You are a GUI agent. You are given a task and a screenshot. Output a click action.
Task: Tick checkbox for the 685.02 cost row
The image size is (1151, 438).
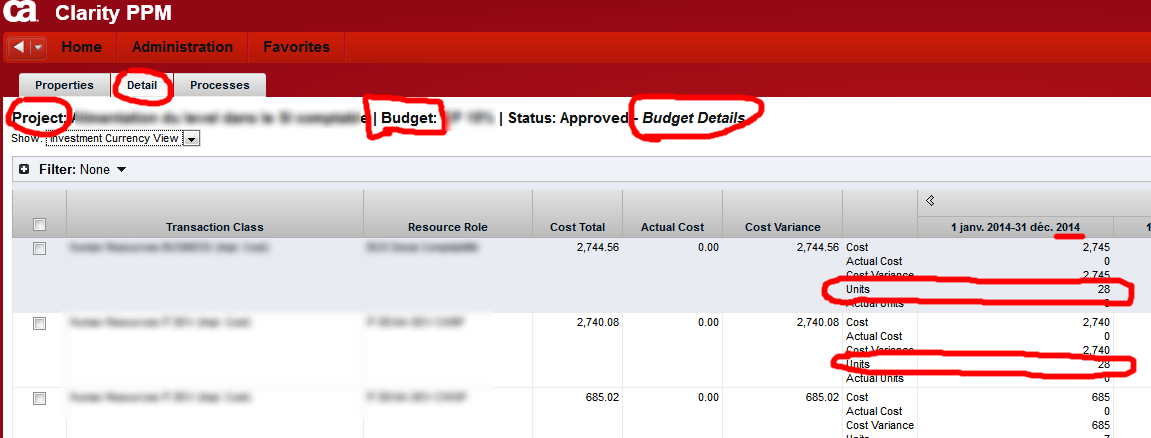(x=40, y=398)
